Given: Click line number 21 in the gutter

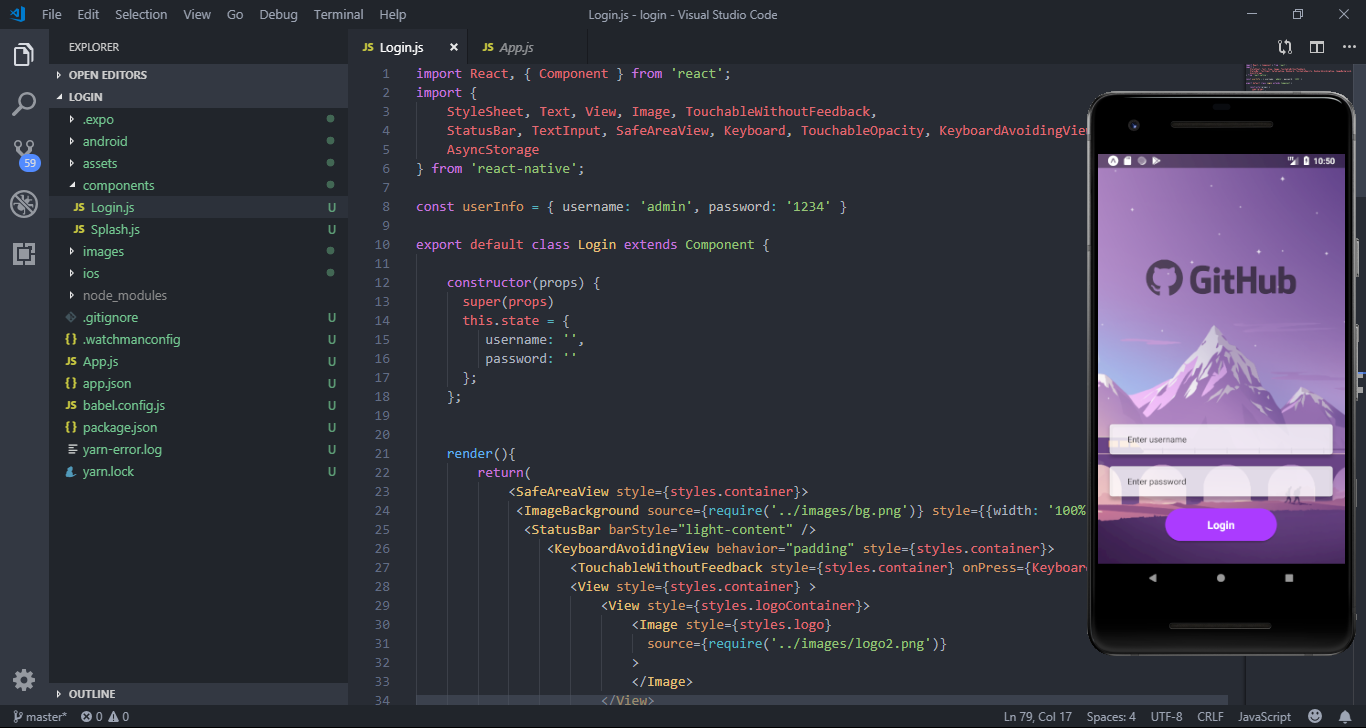Looking at the screenshot, I should point(382,453).
